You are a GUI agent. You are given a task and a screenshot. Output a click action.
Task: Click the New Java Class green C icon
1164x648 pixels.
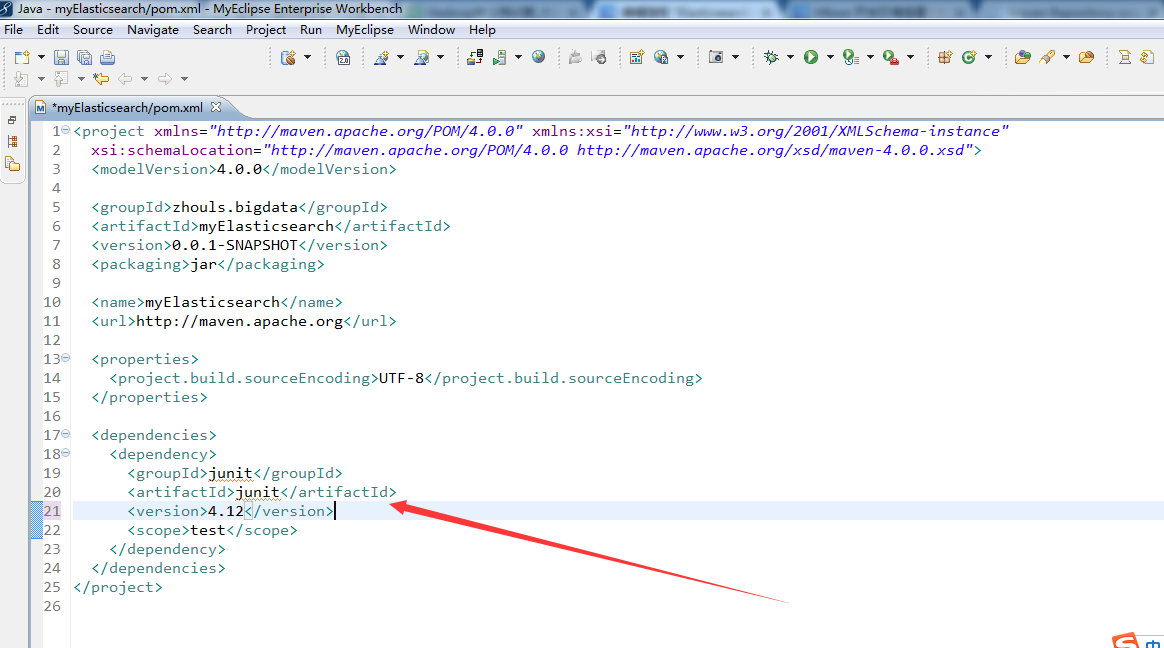969,57
